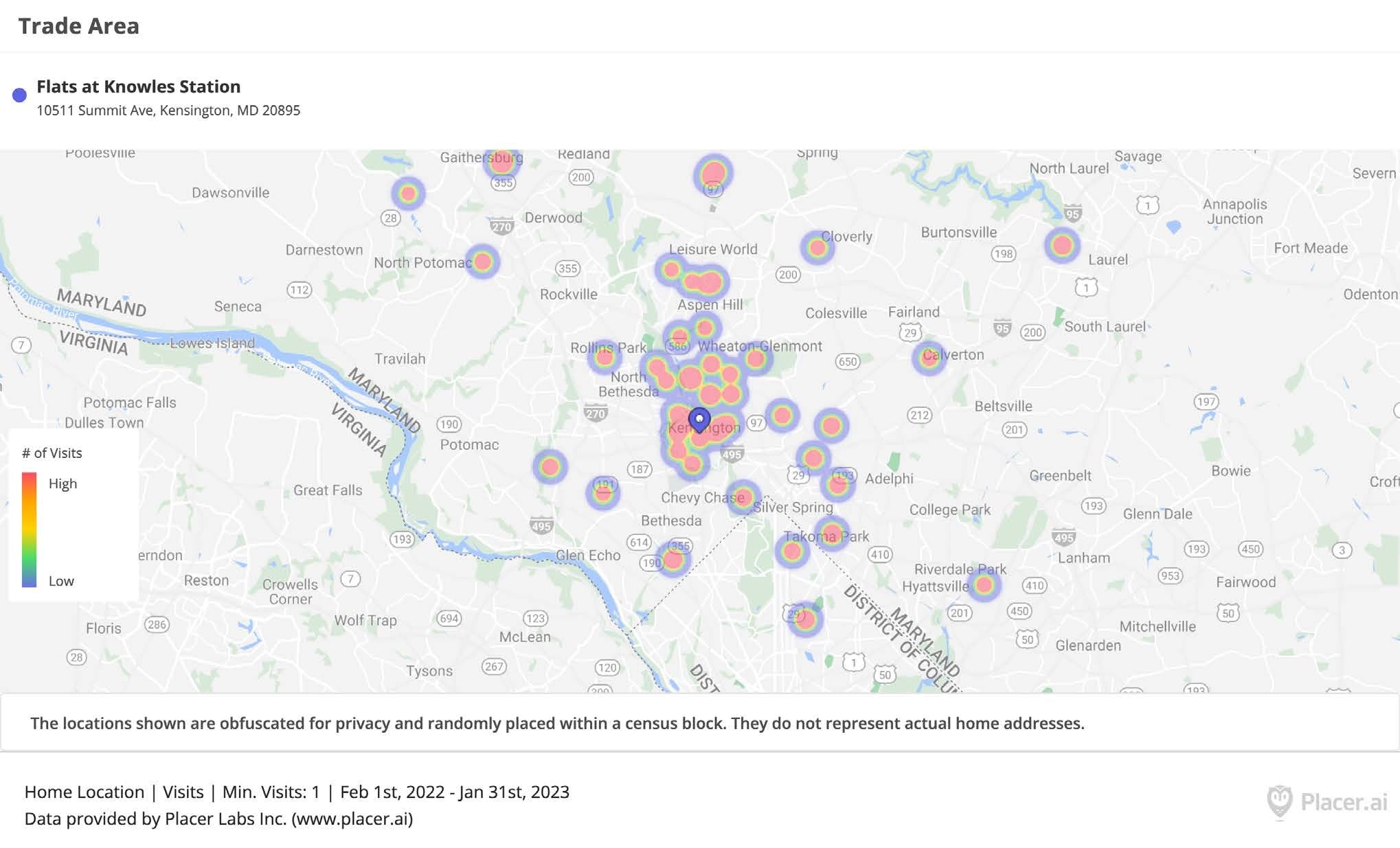Click the Route 267 shield near Tysons
Image resolution: width=1400 pixels, height=848 pixels.
(x=494, y=666)
